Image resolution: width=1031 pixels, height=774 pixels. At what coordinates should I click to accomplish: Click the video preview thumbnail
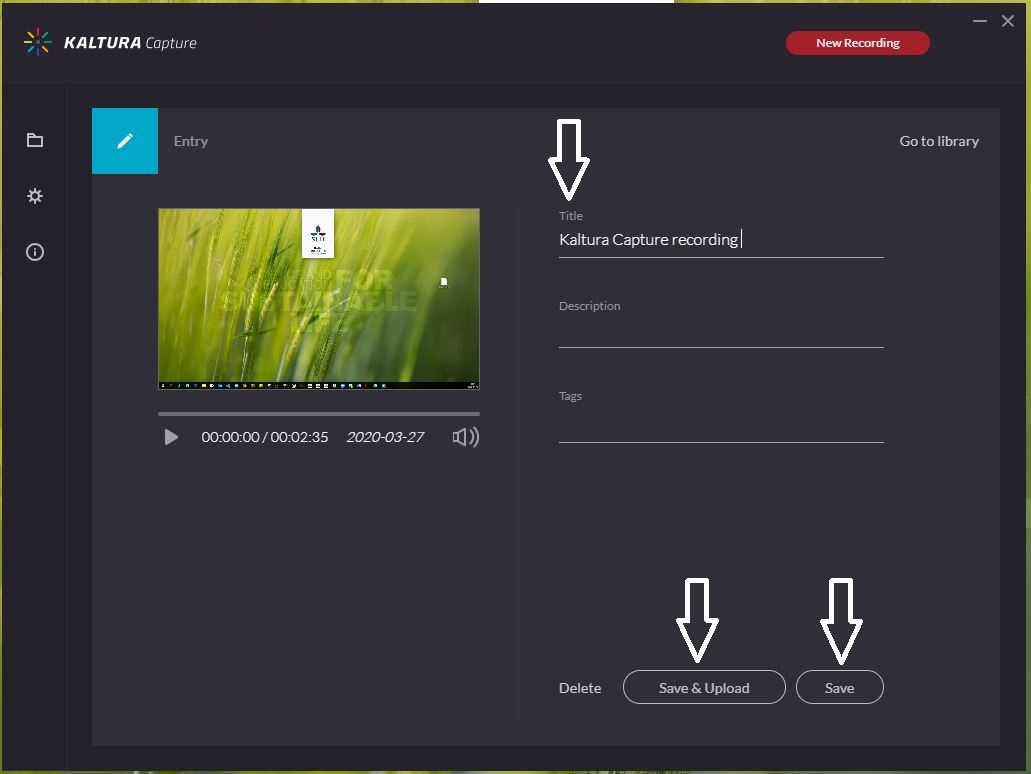click(x=319, y=299)
